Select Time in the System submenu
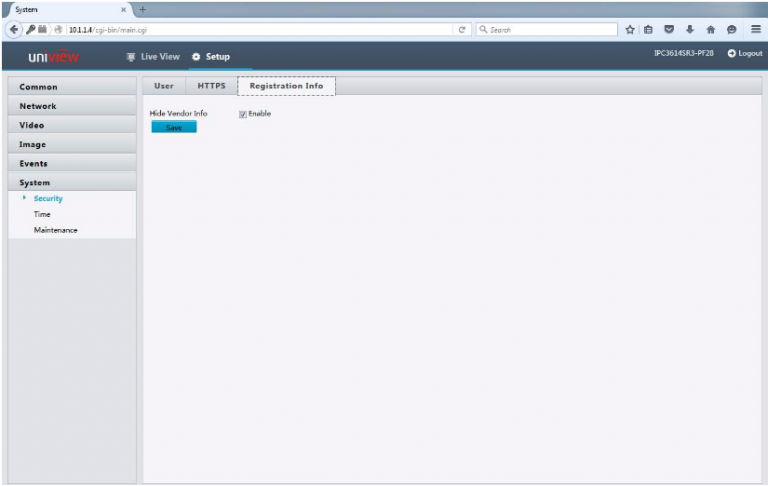The width and height of the screenshot is (768, 486). coord(42,214)
